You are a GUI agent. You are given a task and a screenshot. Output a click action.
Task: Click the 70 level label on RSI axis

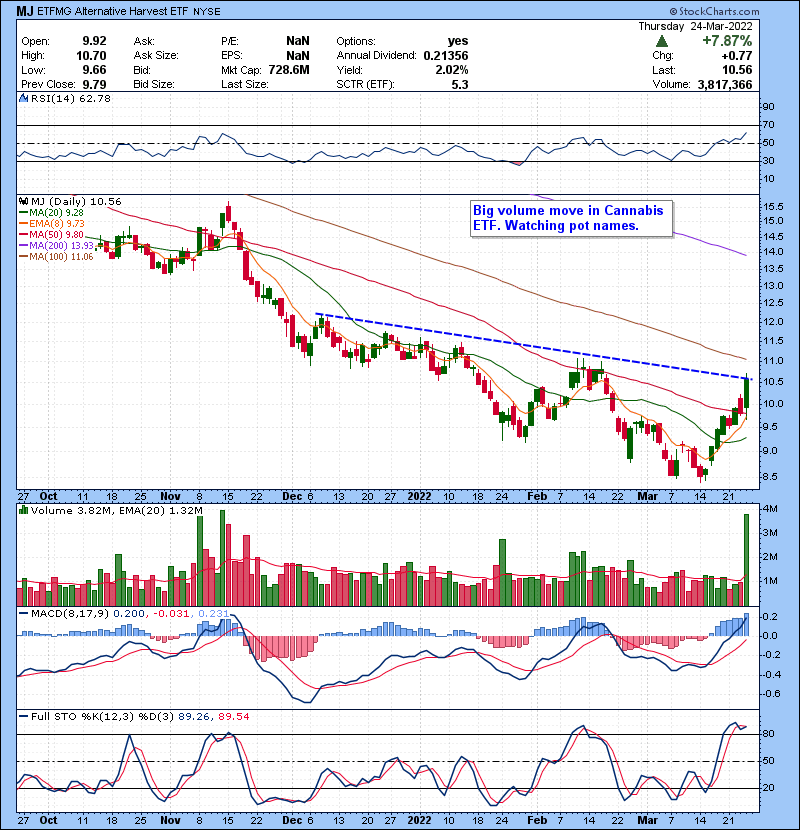tap(769, 124)
